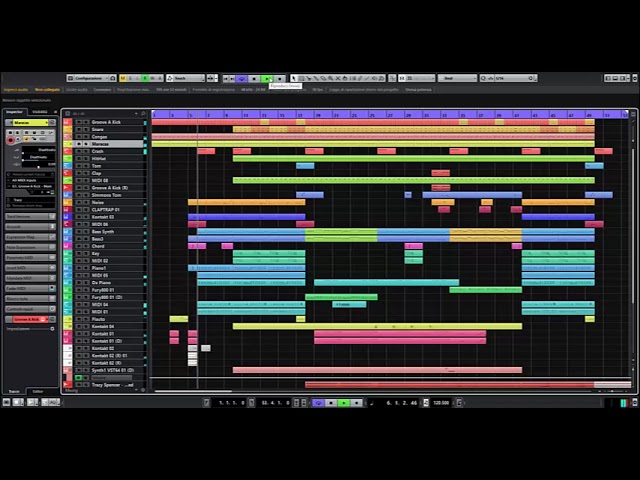Click the bottom transport Stop button
This screenshot has height=480, width=640.
(x=331, y=403)
